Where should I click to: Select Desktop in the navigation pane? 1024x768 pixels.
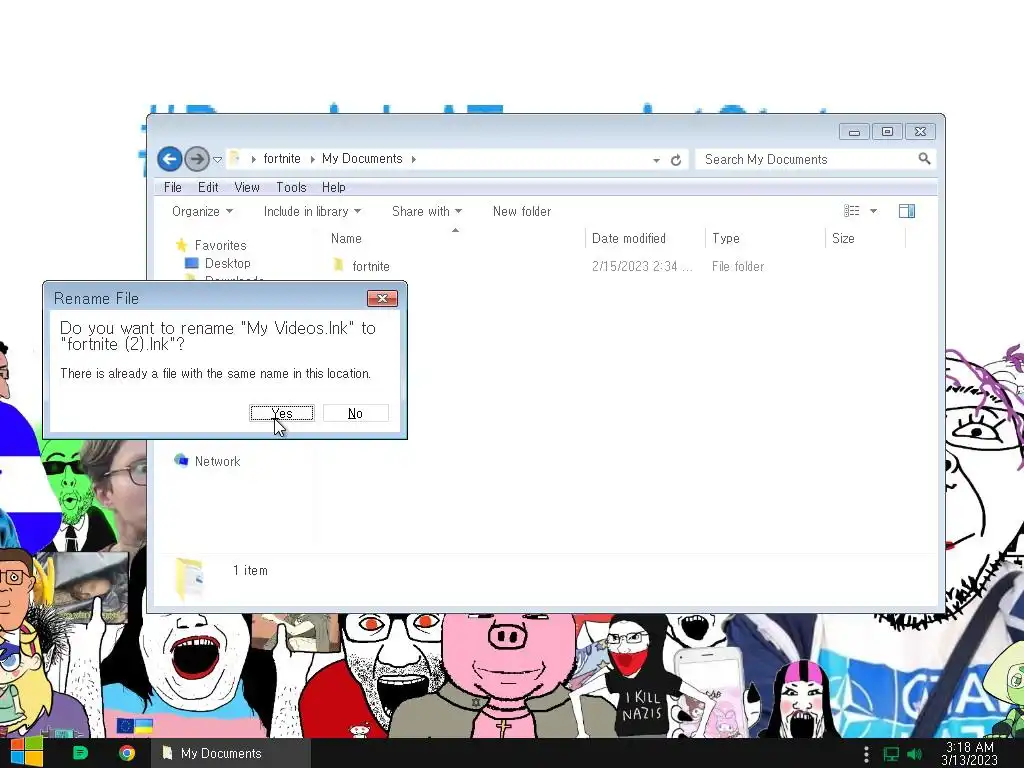[x=227, y=263]
